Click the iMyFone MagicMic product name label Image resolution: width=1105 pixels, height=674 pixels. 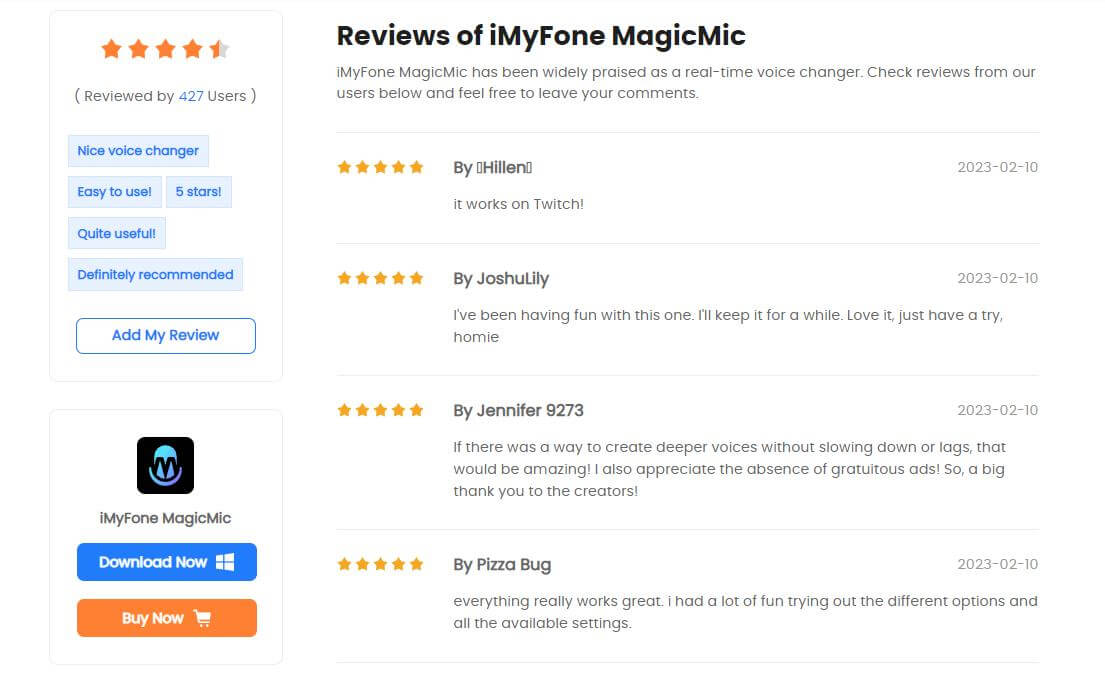pyautogui.click(x=166, y=518)
